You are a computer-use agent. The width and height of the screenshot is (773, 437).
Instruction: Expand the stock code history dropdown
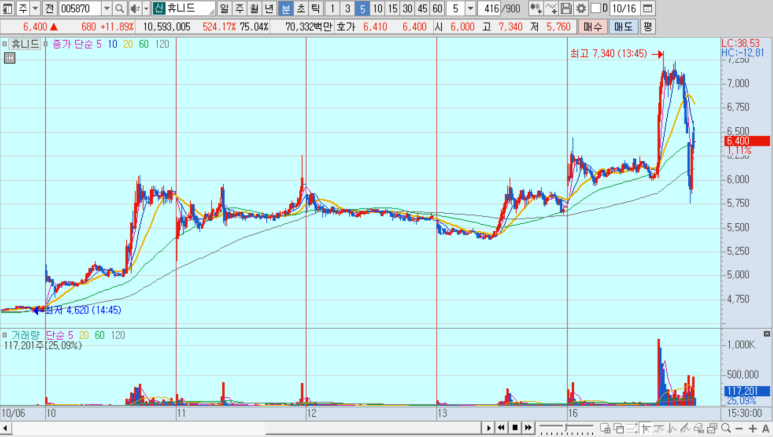click(106, 8)
